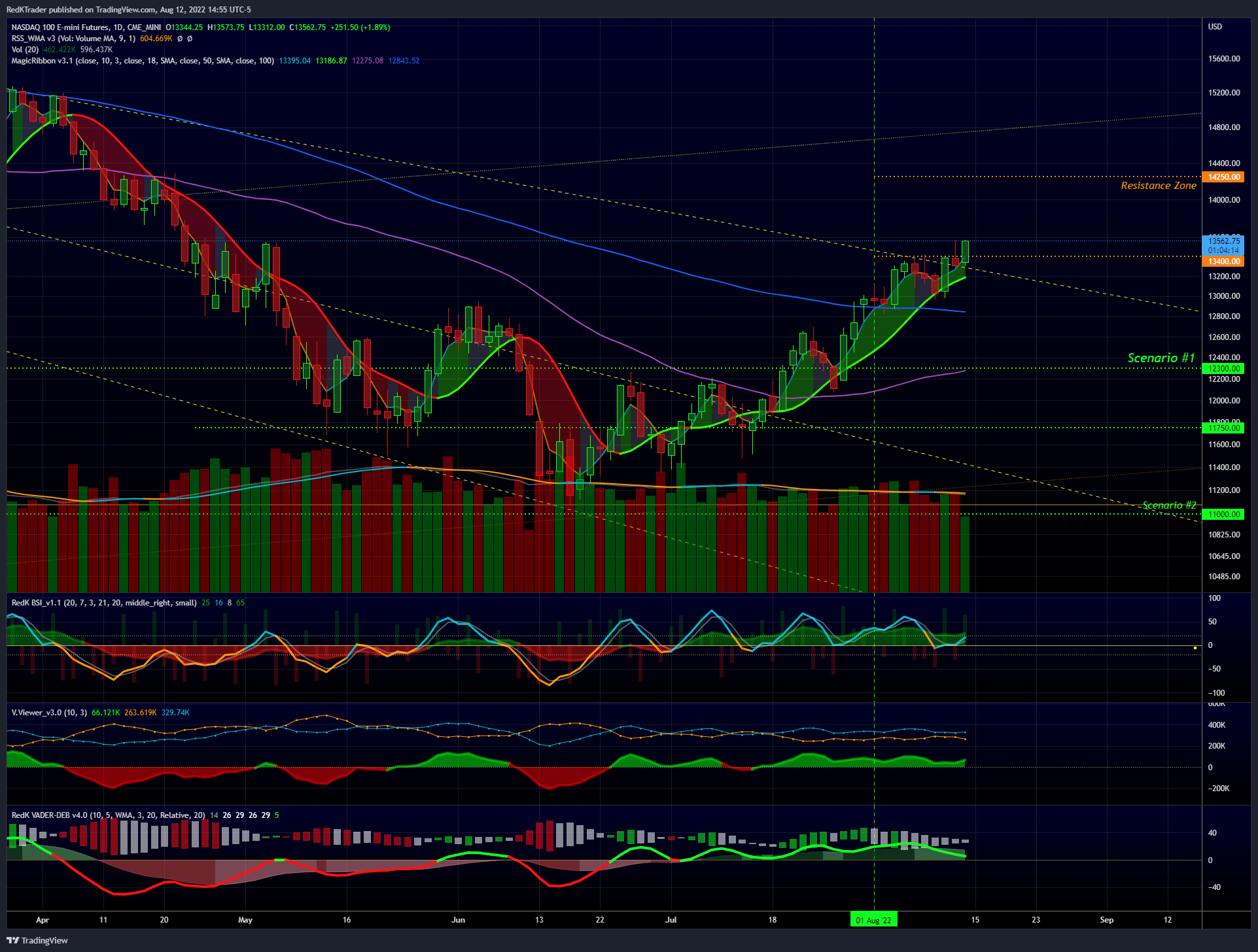Click the open value O13344.25
1258x952 pixels.
point(184,27)
